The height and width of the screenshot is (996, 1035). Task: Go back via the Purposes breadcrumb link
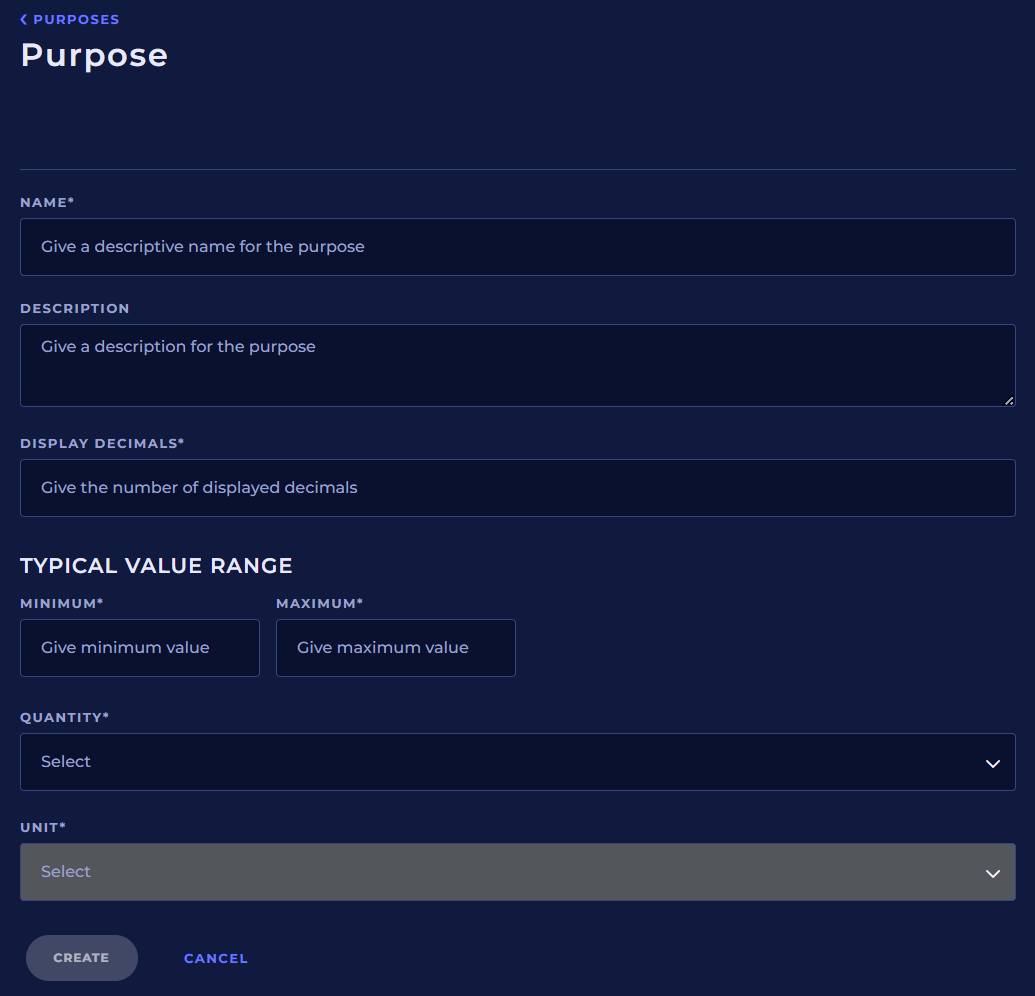click(x=75, y=19)
